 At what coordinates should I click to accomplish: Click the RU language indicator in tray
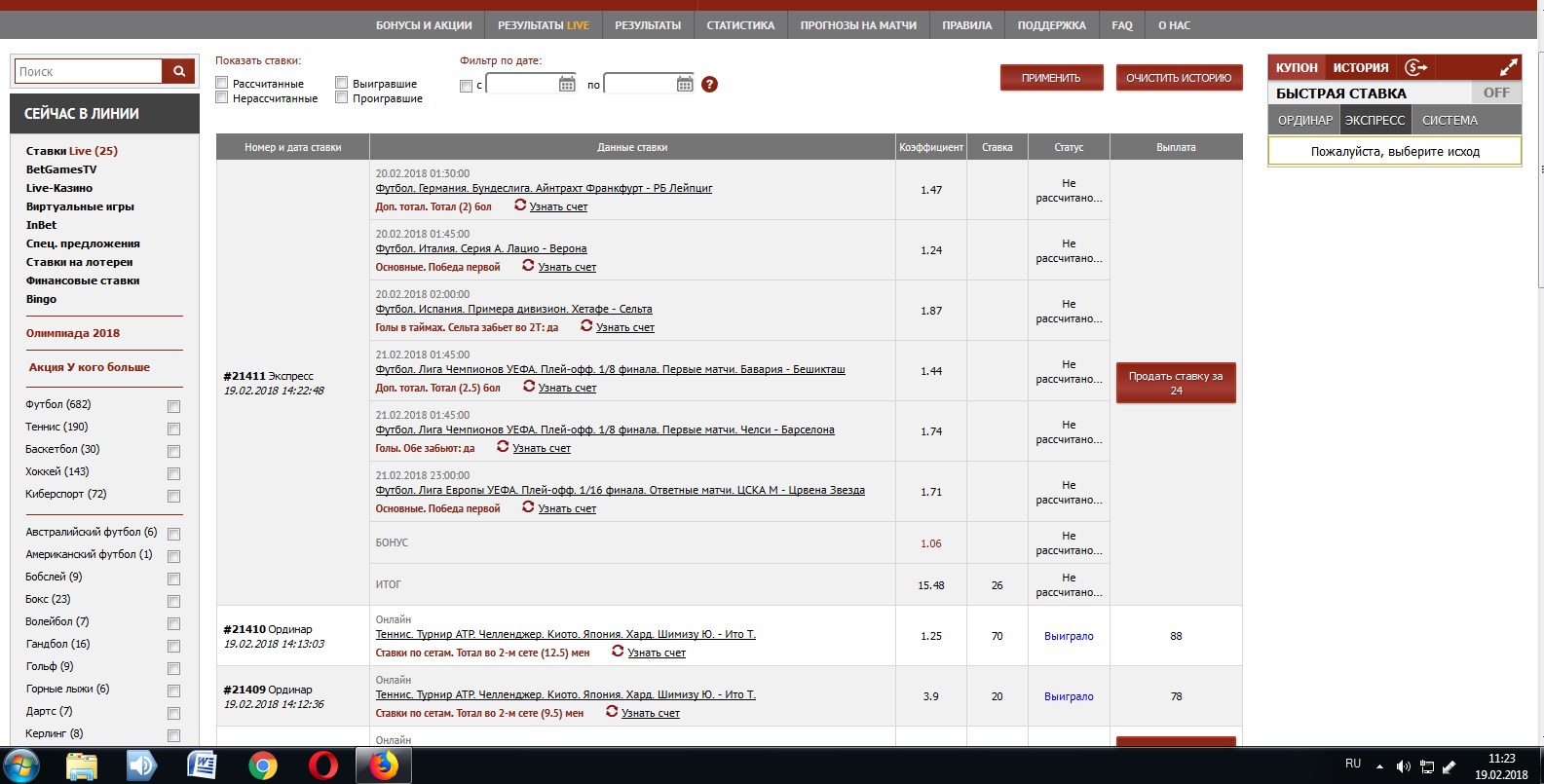point(1353,764)
